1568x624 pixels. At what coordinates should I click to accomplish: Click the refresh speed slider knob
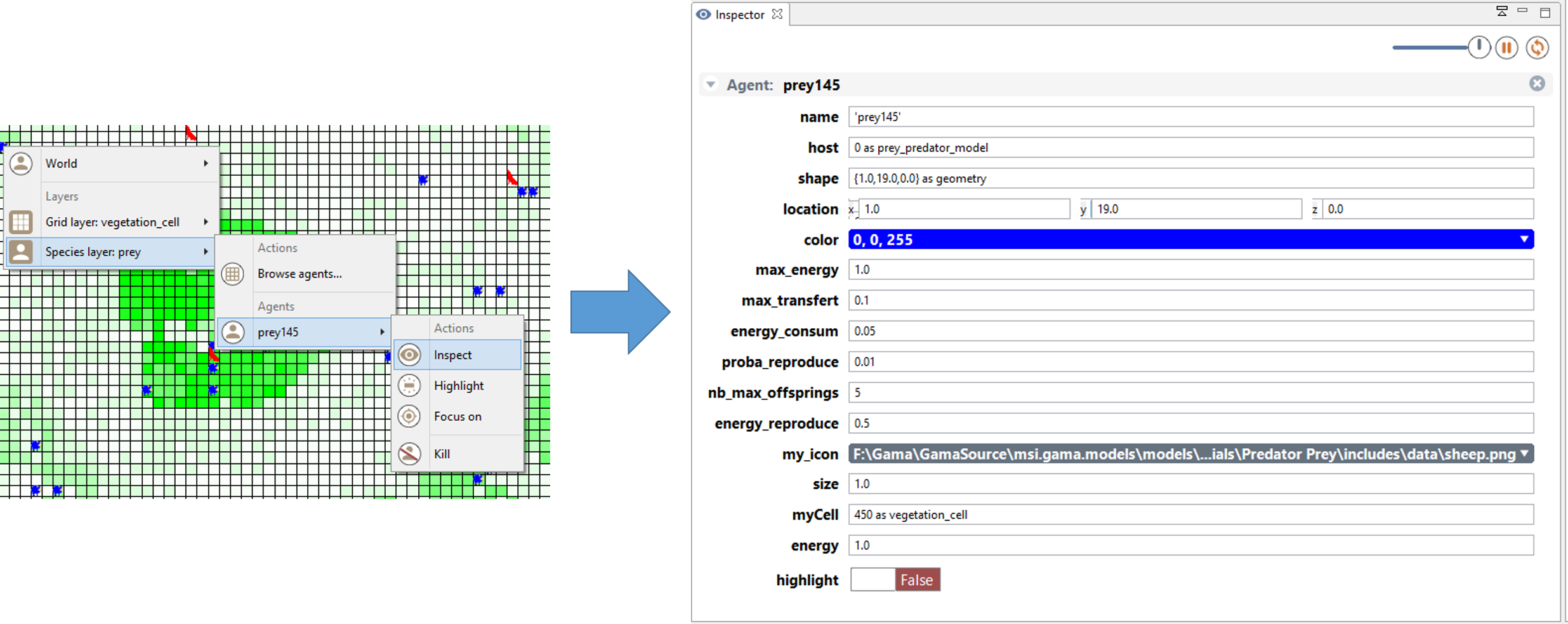[x=1479, y=47]
